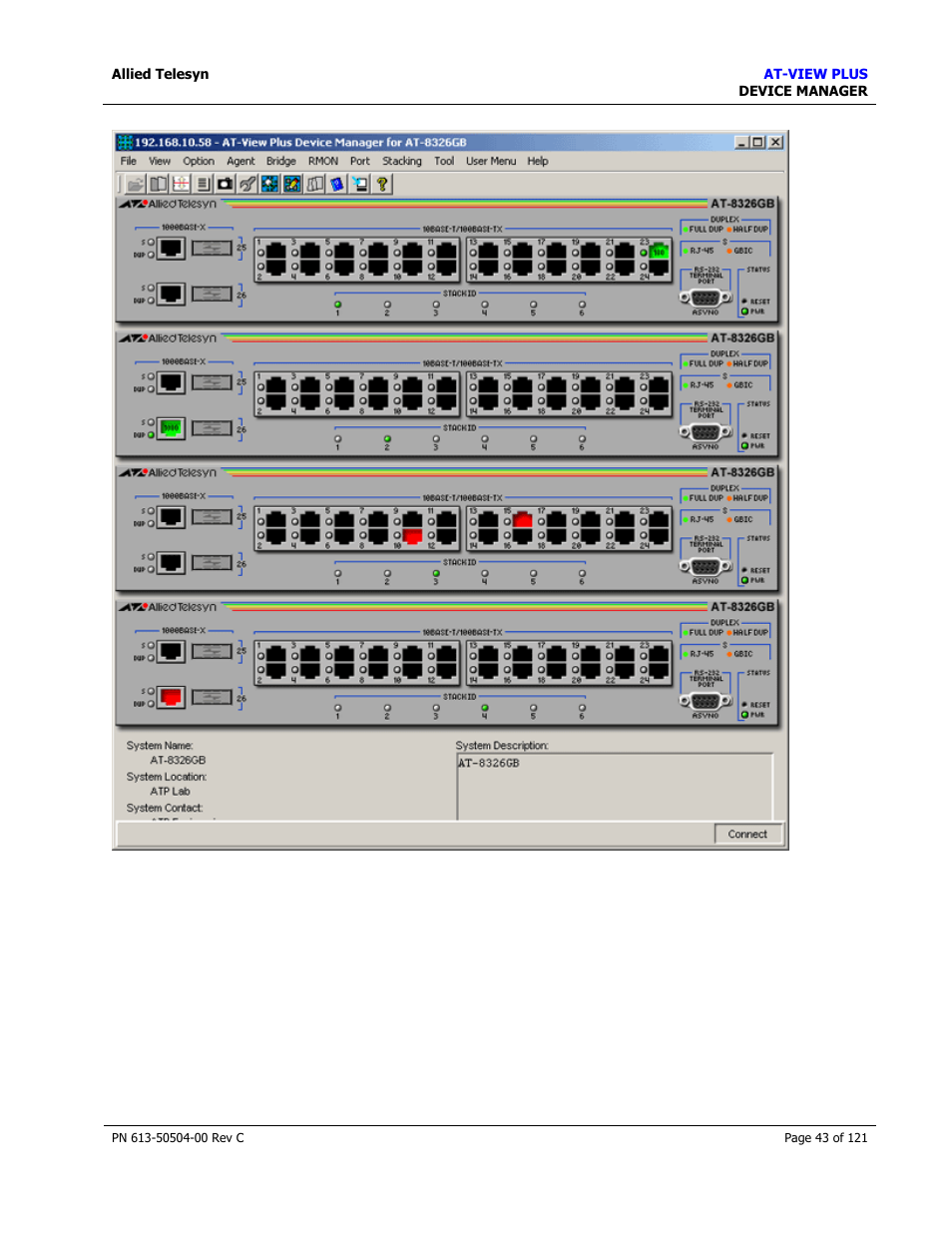Click the camera snapshot toolbar icon
The width and height of the screenshot is (952, 1233).
pyautogui.click(x=226, y=184)
